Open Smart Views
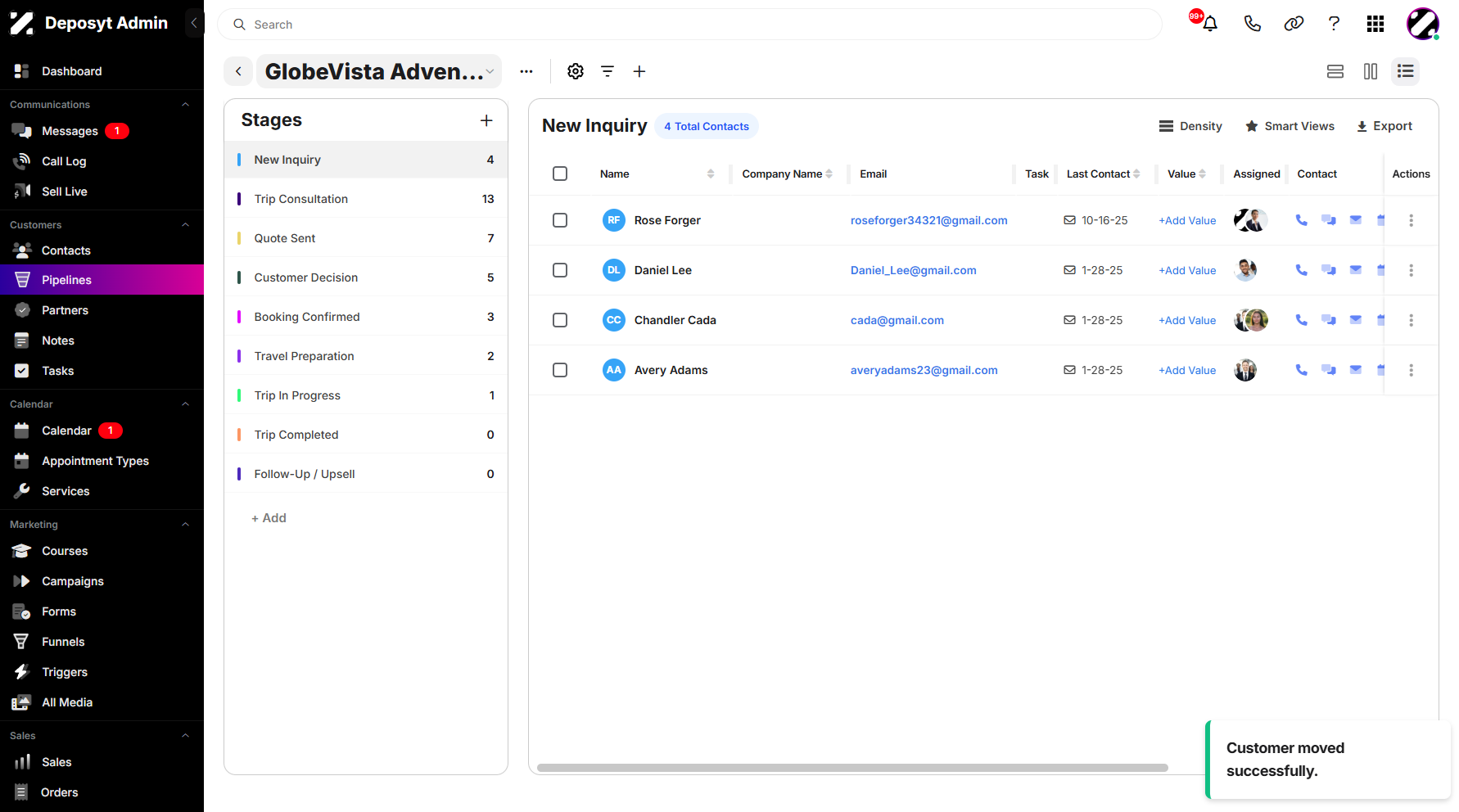 (1290, 126)
